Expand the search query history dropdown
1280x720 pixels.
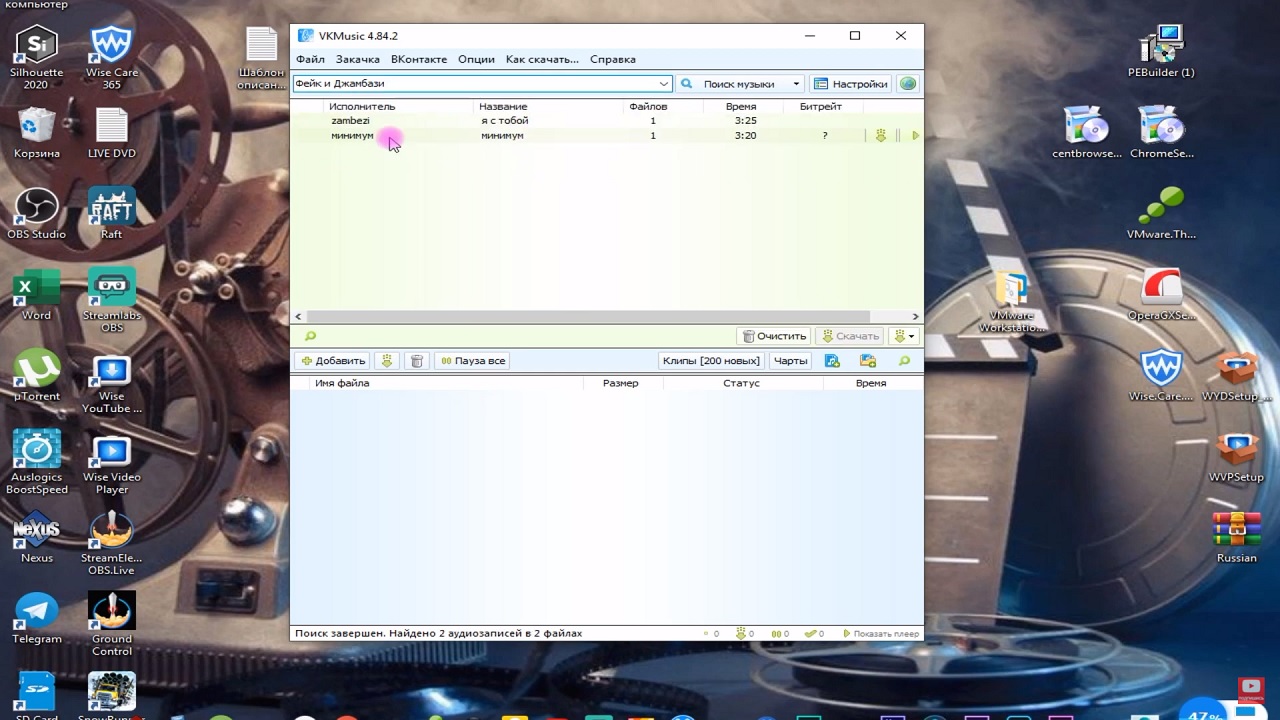663,84
